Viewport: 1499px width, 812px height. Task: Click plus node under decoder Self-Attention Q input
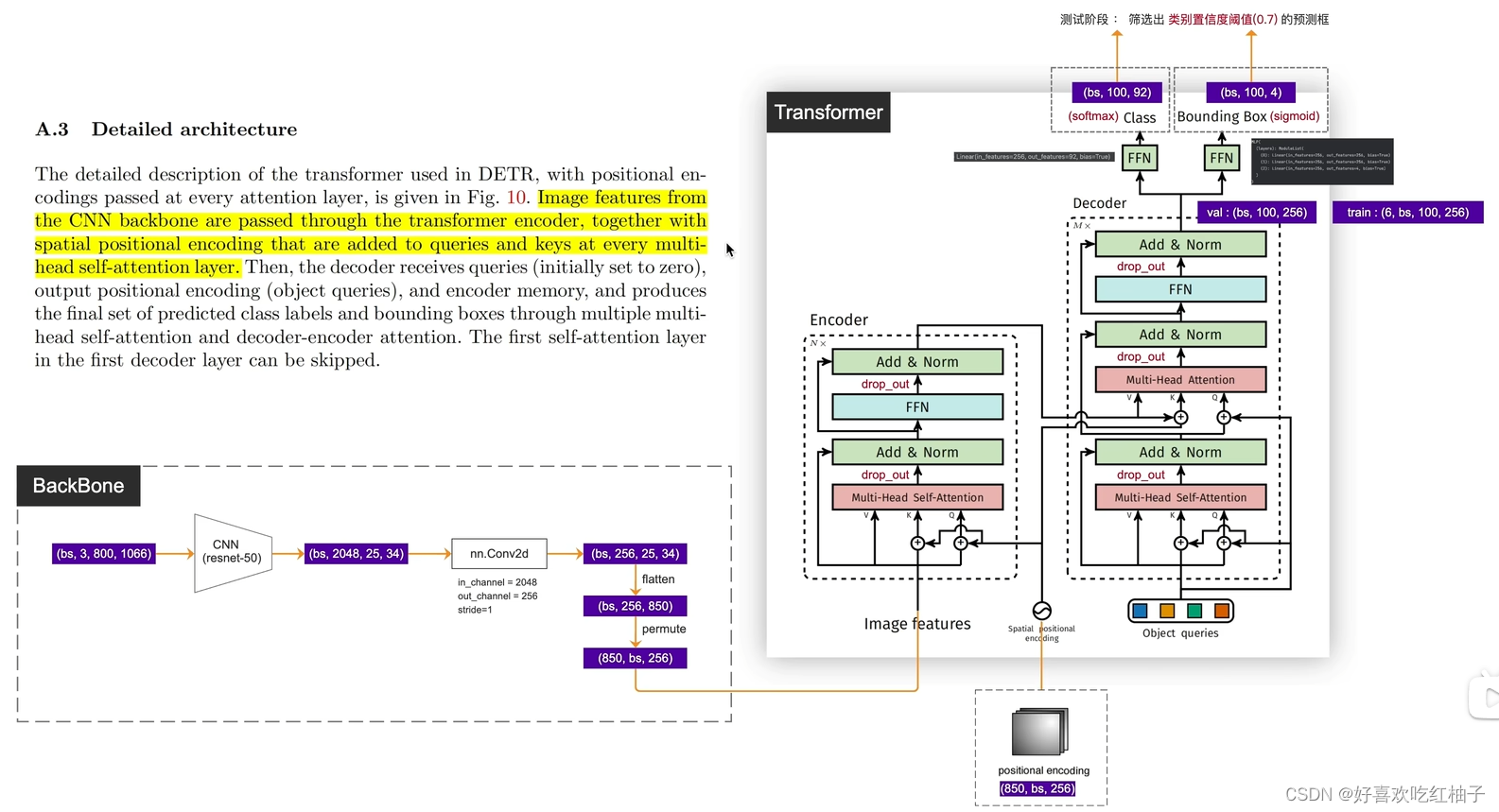click(1224, 543)
